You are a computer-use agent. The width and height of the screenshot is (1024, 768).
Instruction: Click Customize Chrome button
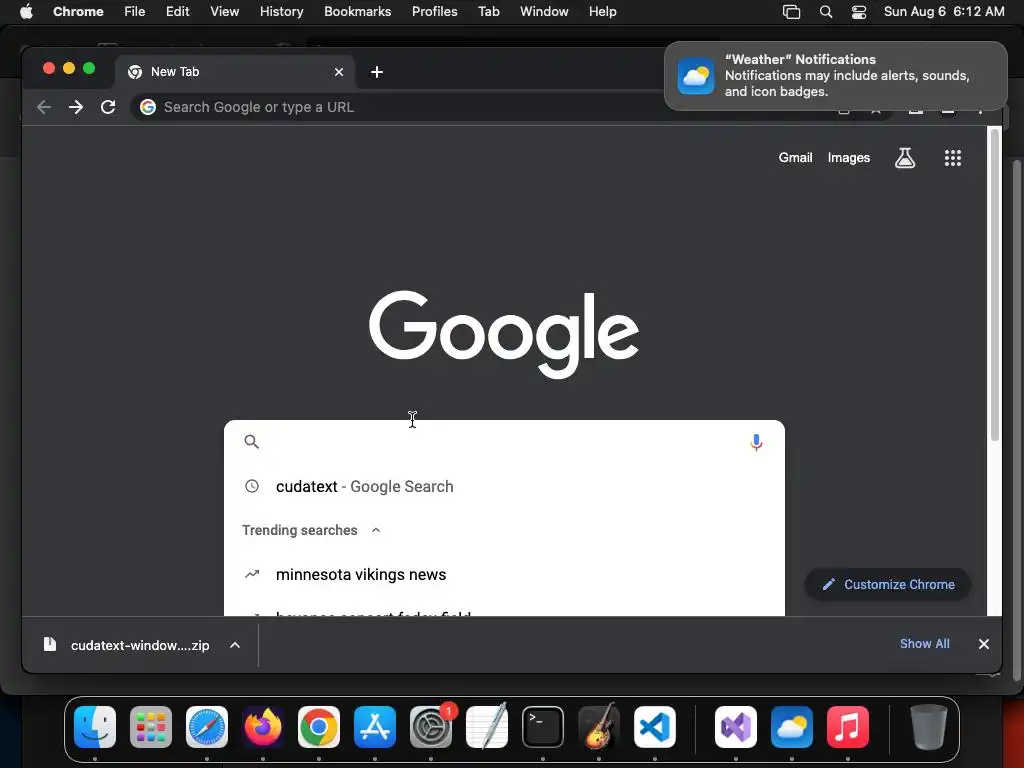[888, 584]
